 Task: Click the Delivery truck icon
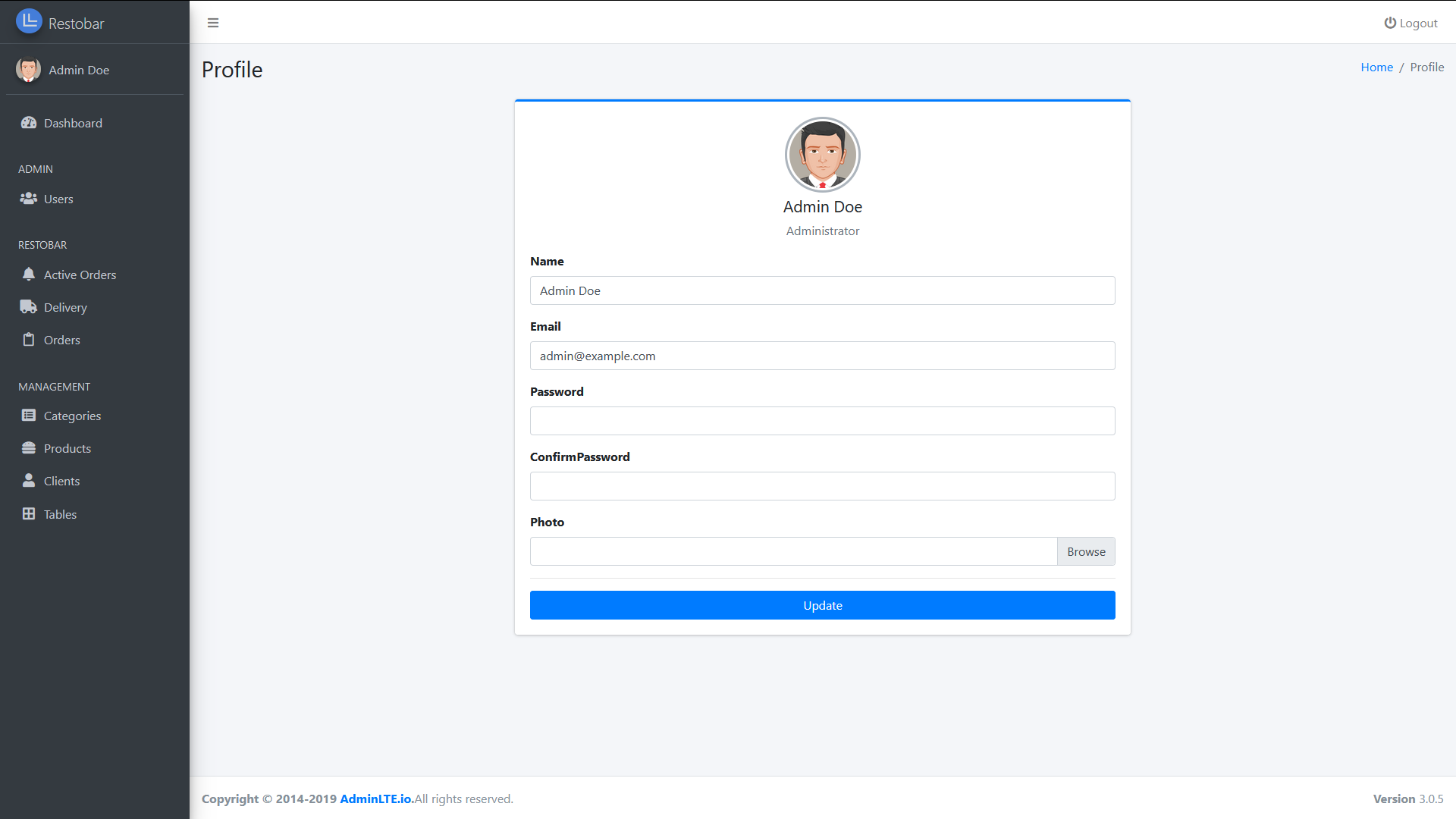click(x=27, y=306)
